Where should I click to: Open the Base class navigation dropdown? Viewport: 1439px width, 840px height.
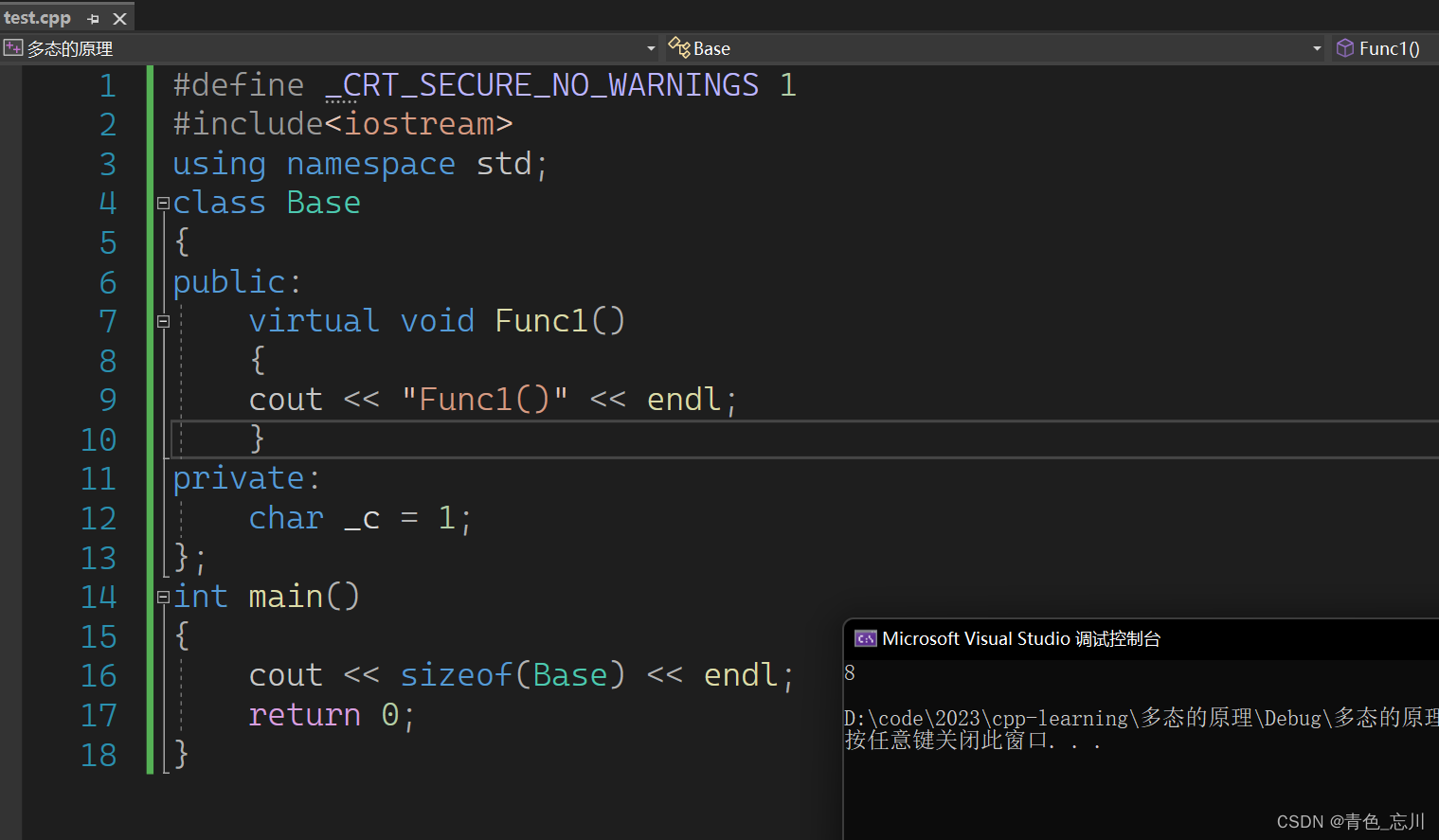click(x=1317, y=48)
